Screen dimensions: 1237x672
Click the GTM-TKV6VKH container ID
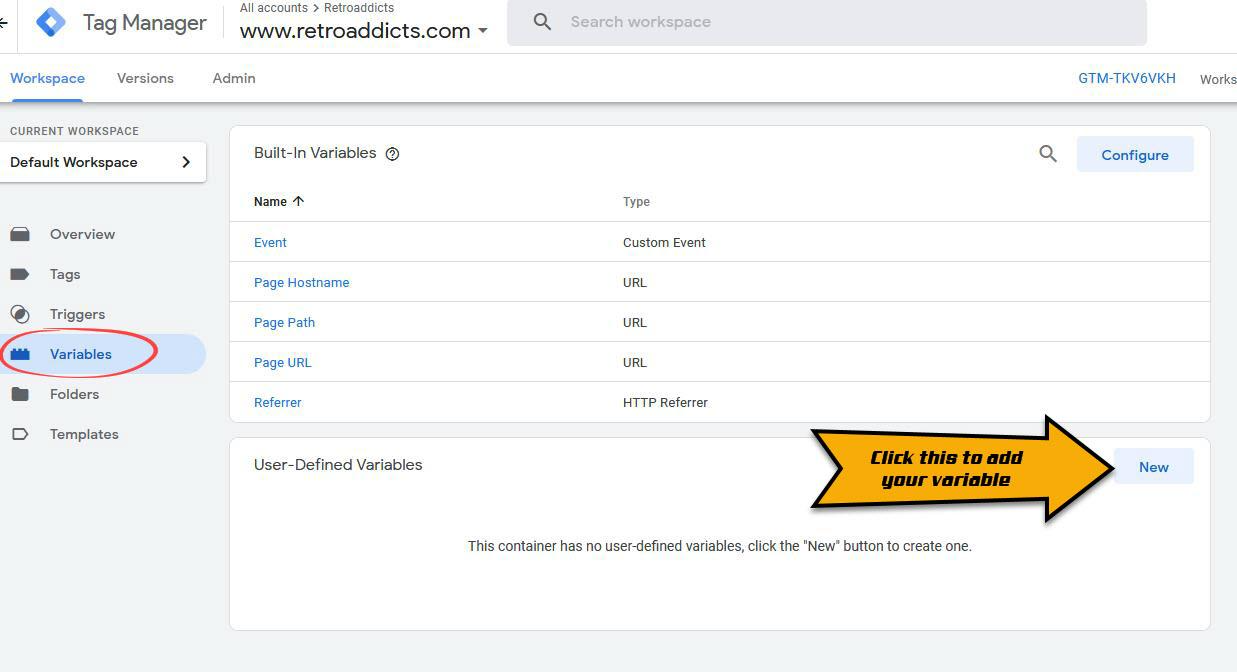point(1126,78)
